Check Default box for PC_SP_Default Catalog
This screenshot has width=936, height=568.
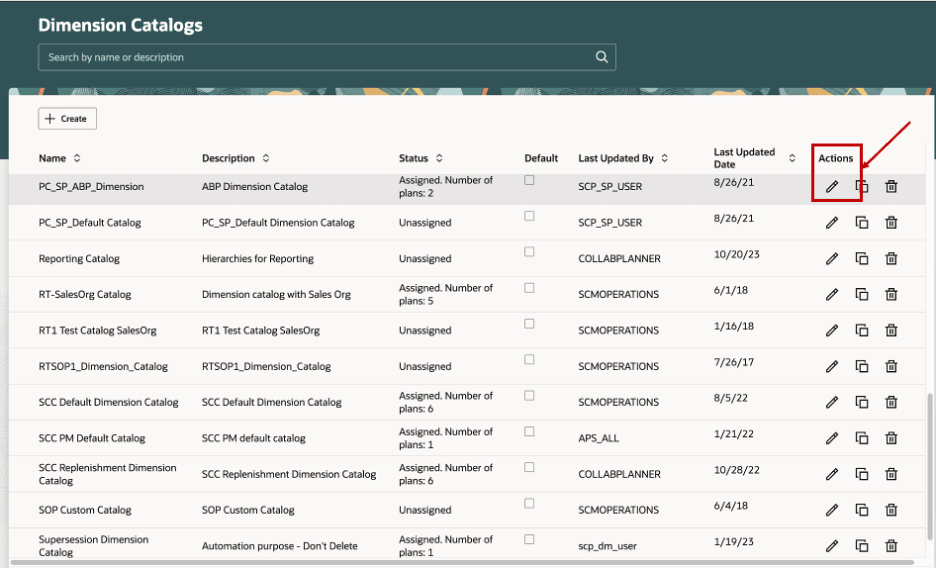[529, 216]
